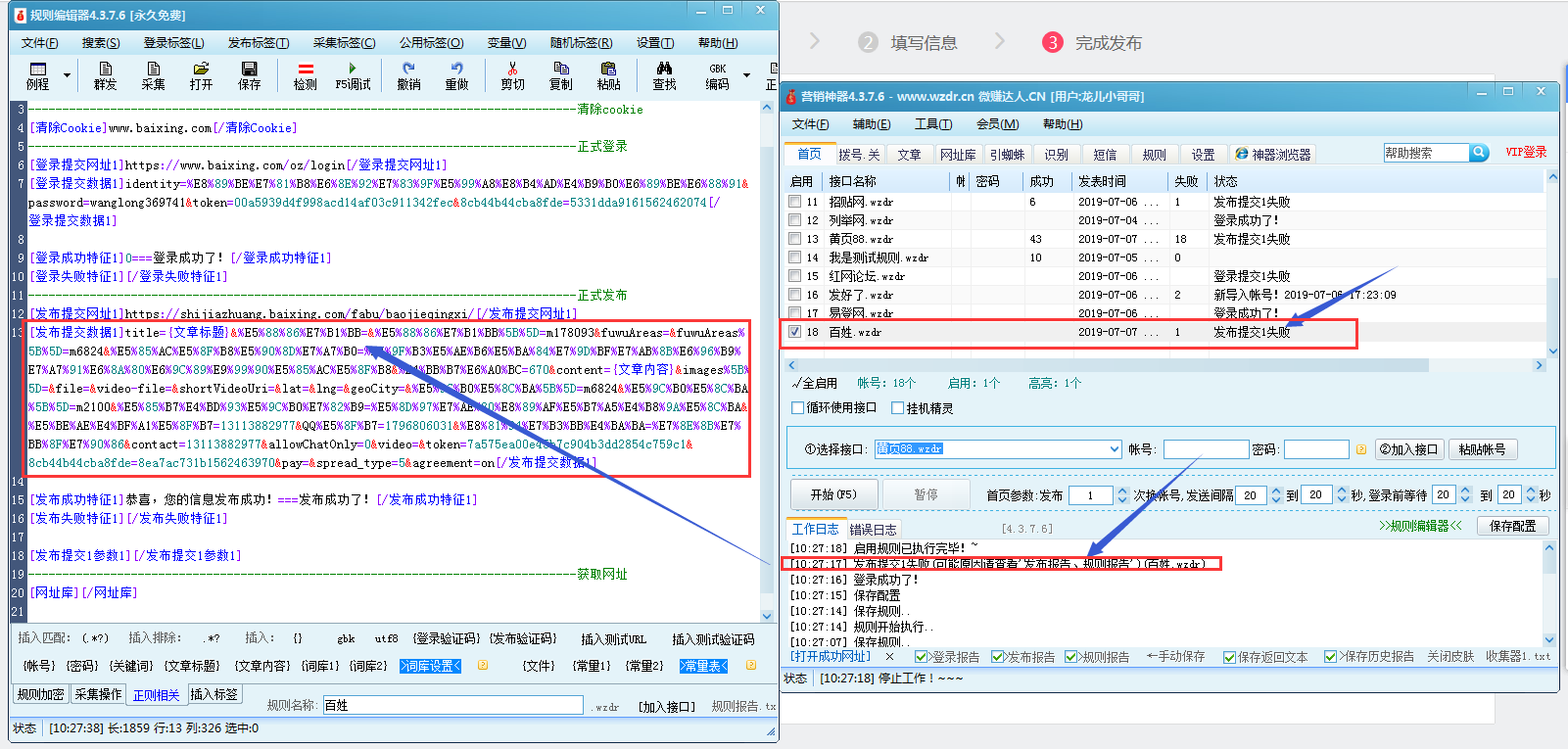Open 文件(F) menu in rule editor
The image size is (1568, 749).
coord(39,43)
